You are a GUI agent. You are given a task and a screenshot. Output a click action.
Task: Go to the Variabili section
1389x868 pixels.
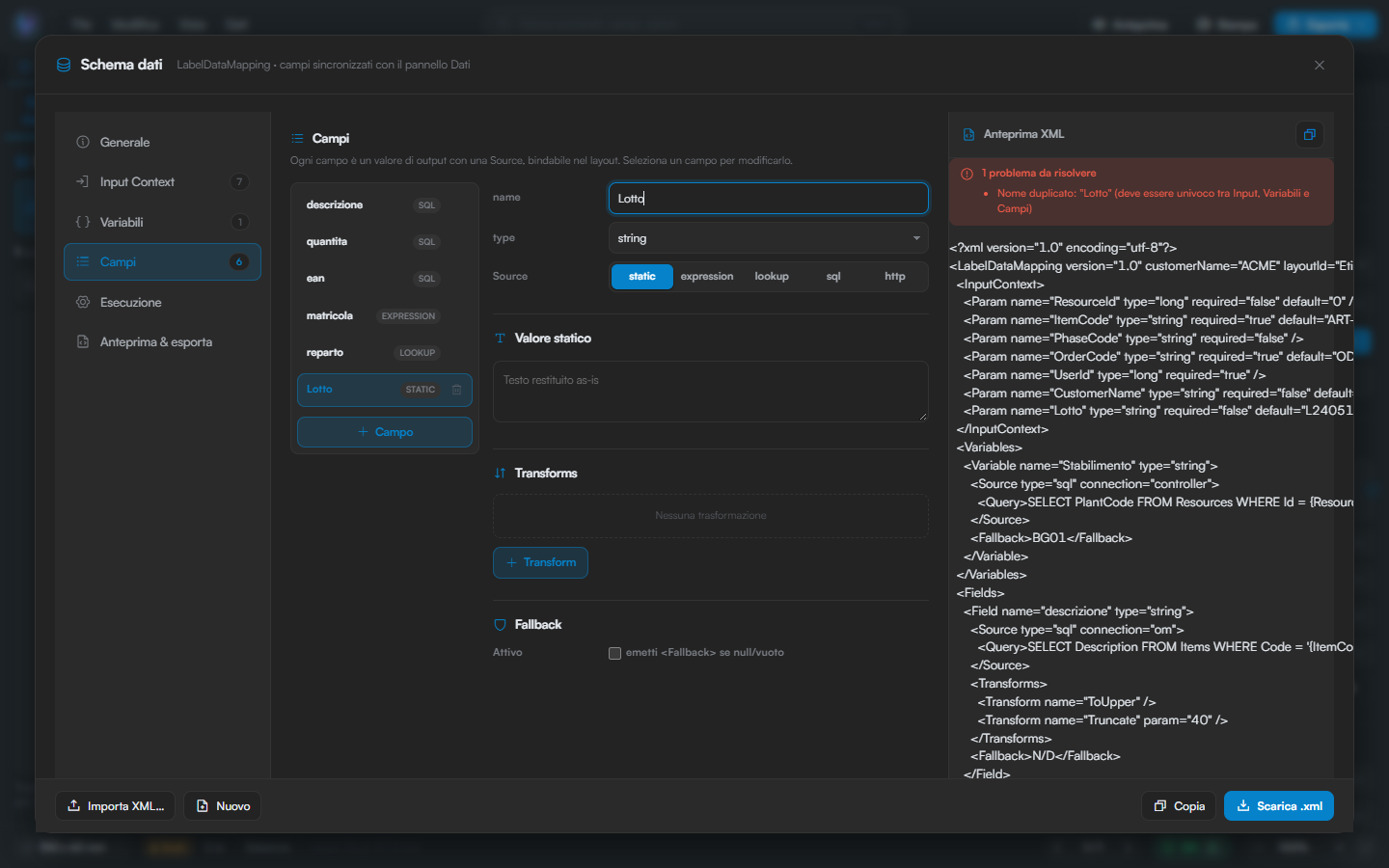162,222
